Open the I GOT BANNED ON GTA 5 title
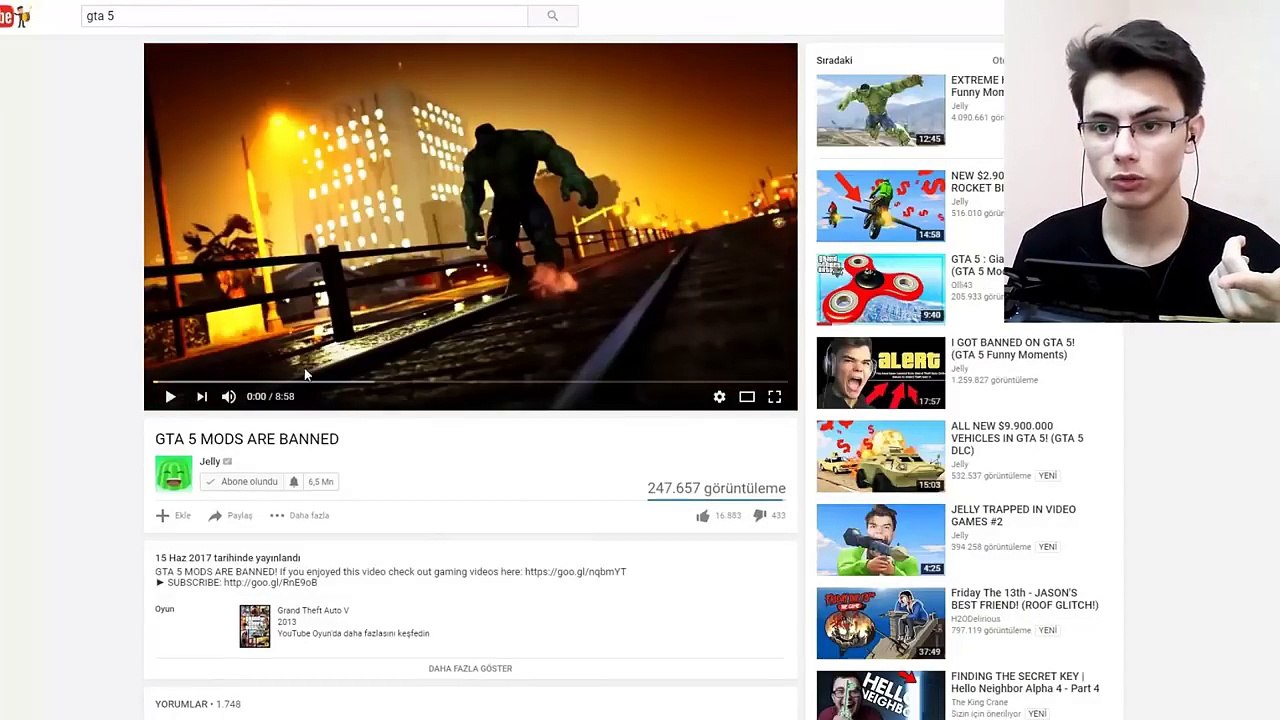The width and height of the screenshot is (1280, 720). (1012, 349)
